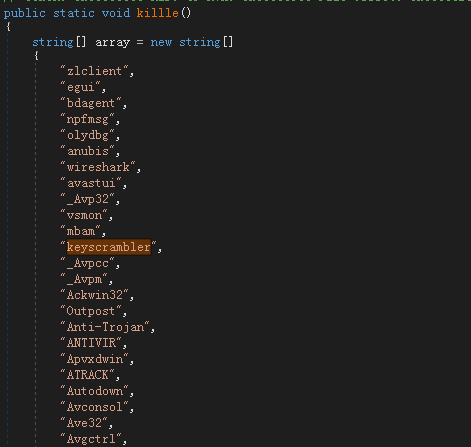Click the "Outpost" string entry
The image size is (471, 447).
coord(91,311)
